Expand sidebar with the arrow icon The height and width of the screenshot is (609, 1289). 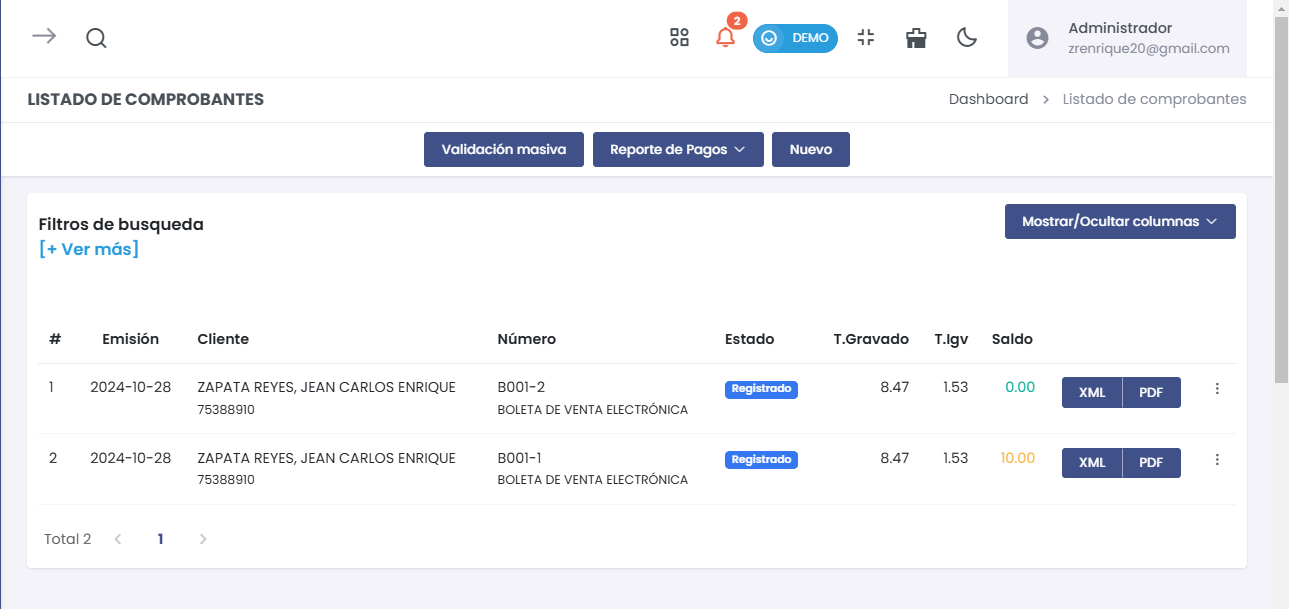[x=43, y=37]
